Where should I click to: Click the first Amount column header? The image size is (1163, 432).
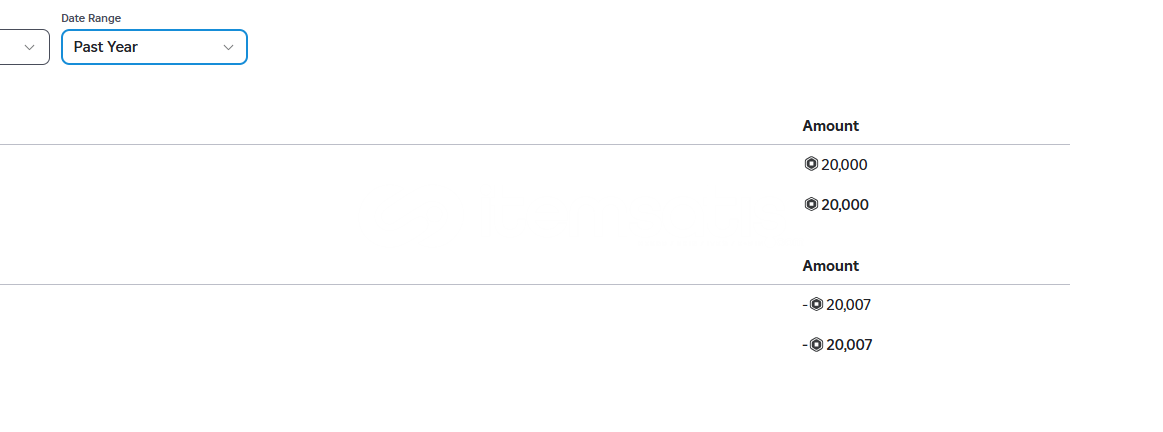831,125
